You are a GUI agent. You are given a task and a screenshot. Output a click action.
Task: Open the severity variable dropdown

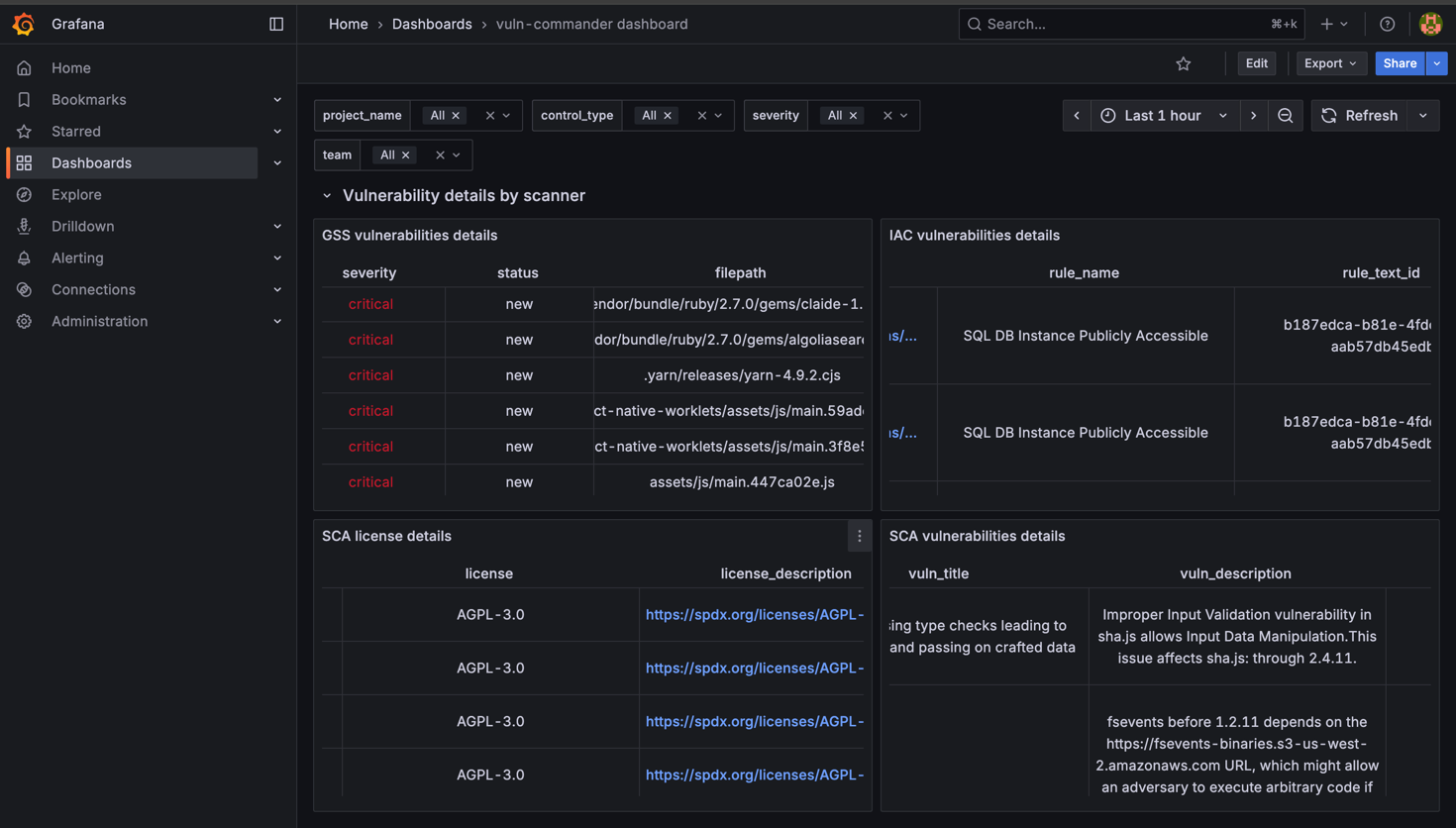(903, 116)
